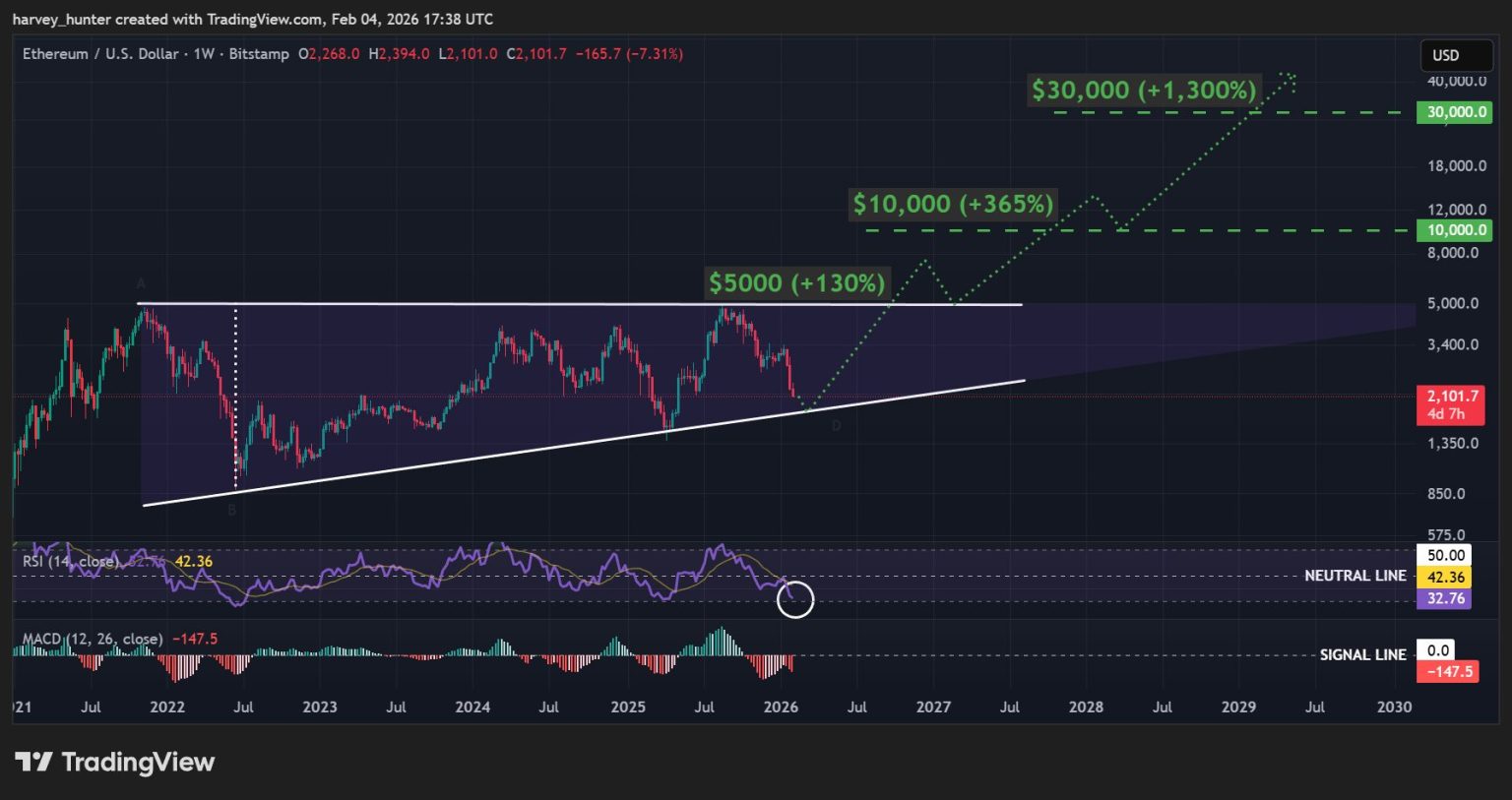Click the 2026 label on time axis
The image size is (1512, 800).
pyautogui.click(x=781, y=707)
